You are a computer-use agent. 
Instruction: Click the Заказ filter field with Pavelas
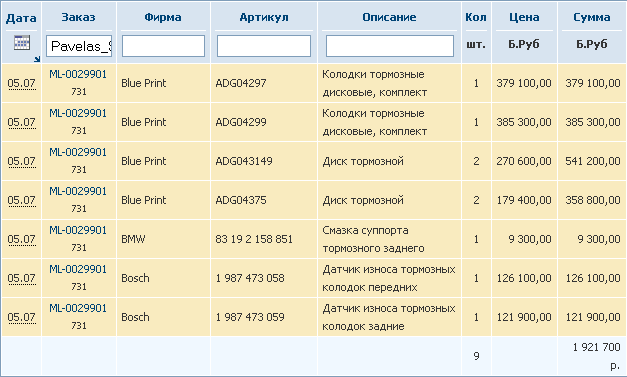pos(79,46)
